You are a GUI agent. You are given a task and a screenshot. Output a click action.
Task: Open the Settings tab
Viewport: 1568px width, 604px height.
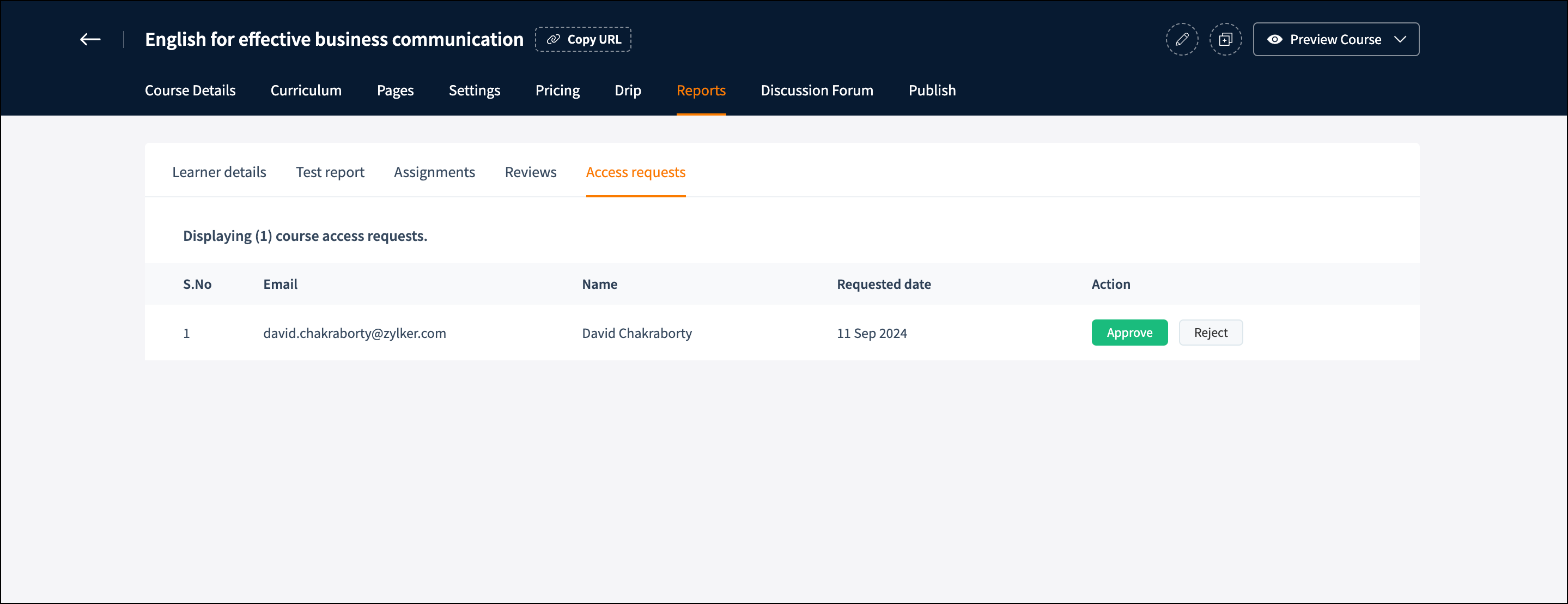pos(474,90)
